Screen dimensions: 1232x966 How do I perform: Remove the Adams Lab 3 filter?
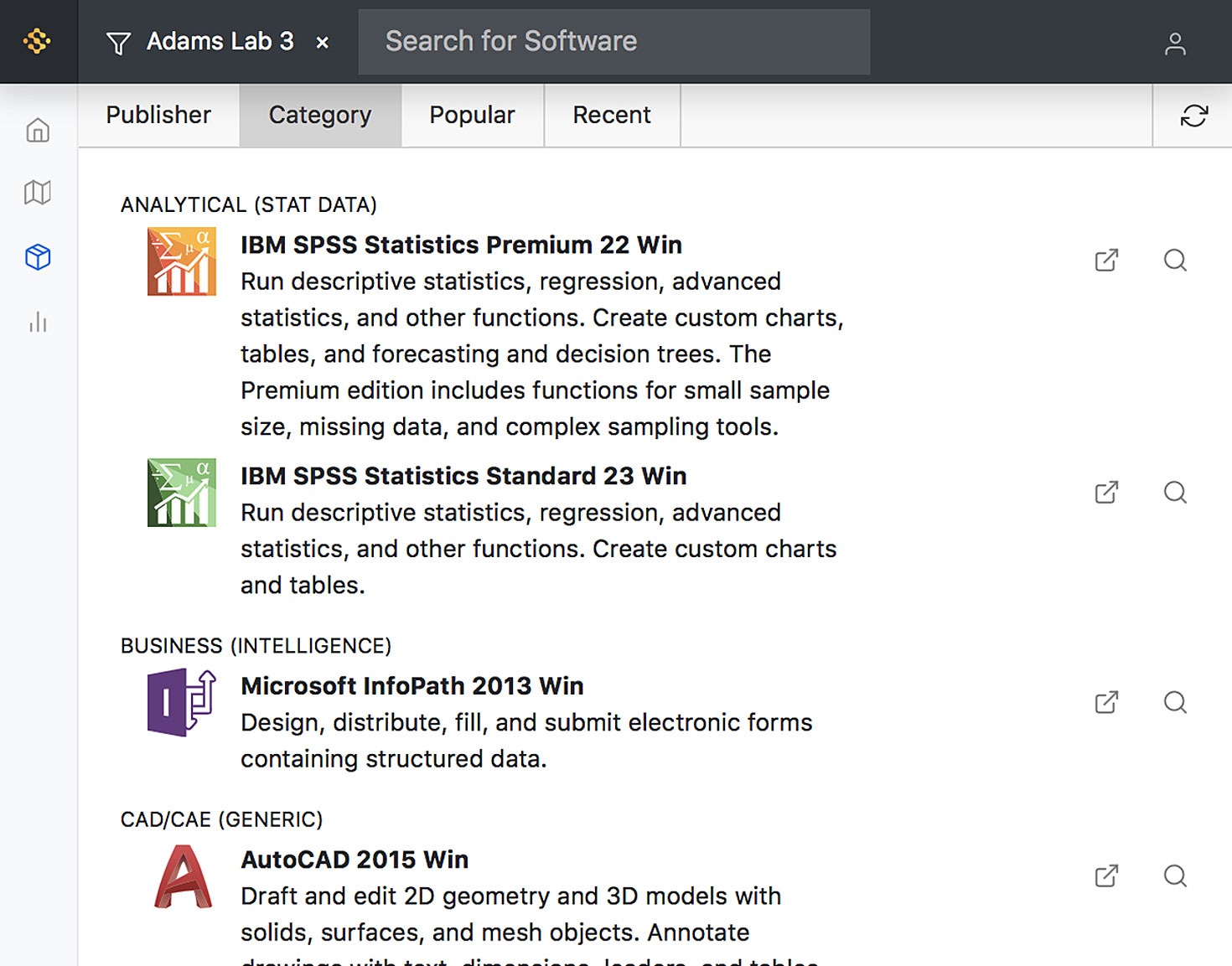point(323,43)
